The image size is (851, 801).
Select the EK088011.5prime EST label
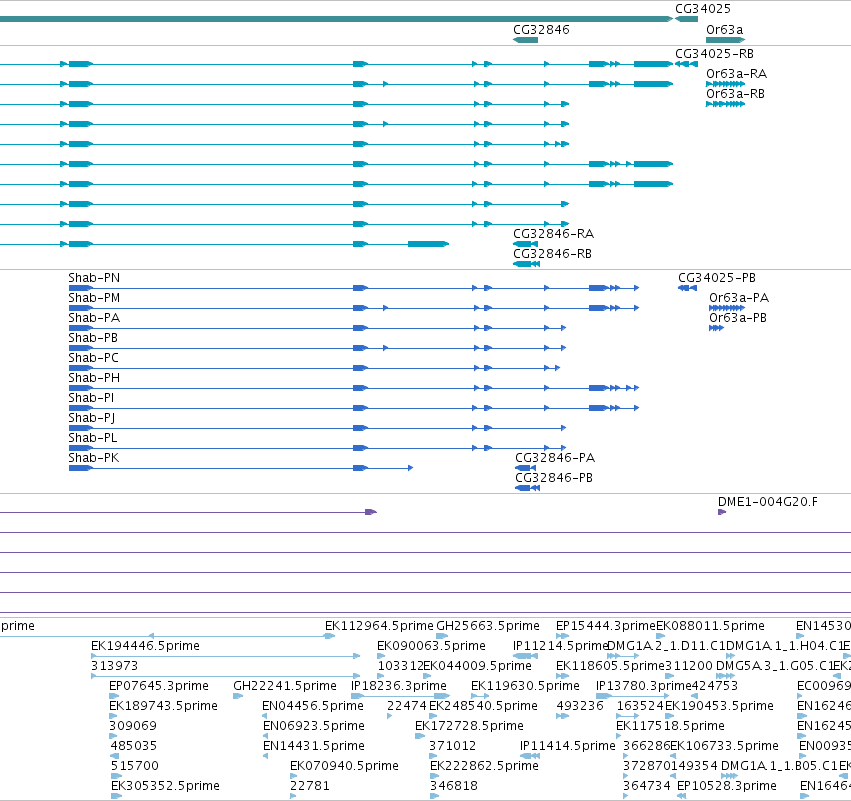click(x=710, y=626)
